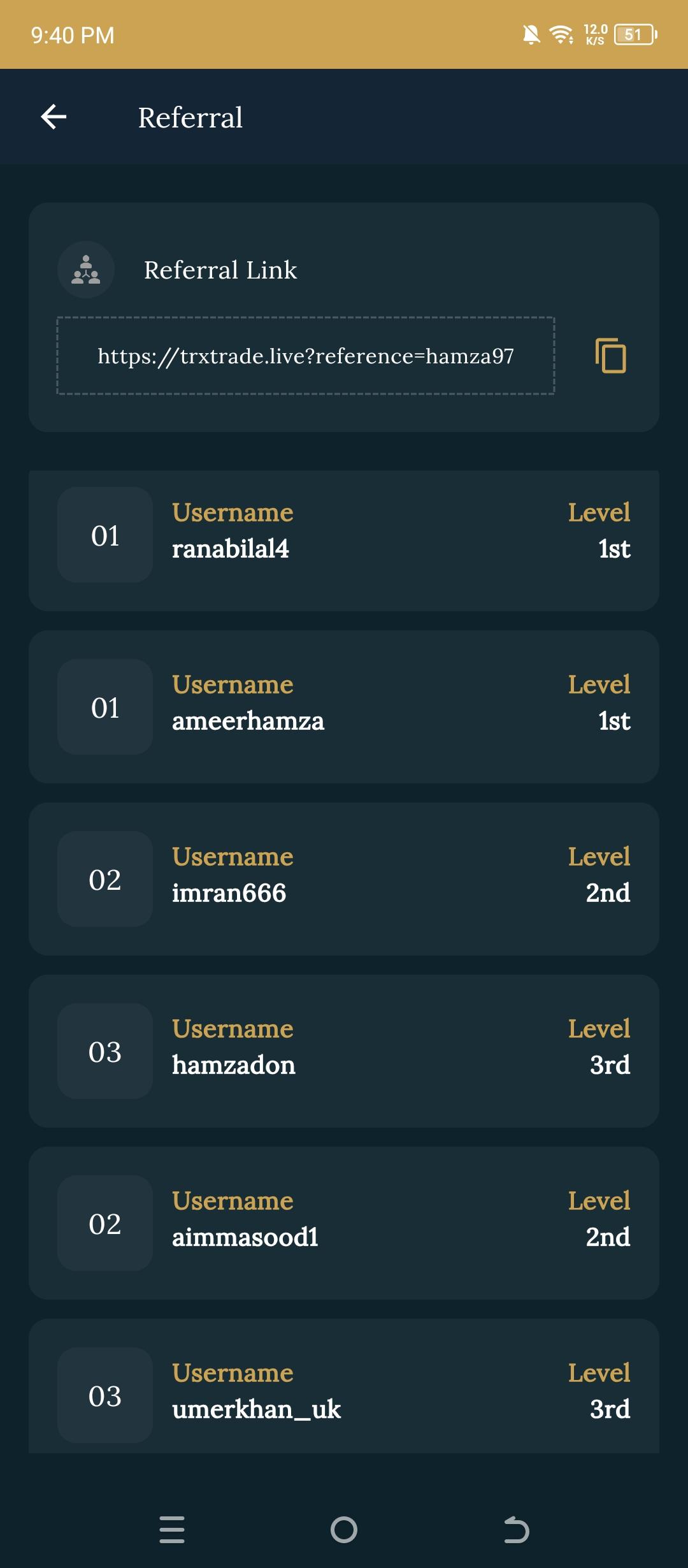Tap the referral network icon
The width and height of the screenshot is (688, 1568).
tap(86, 270)
